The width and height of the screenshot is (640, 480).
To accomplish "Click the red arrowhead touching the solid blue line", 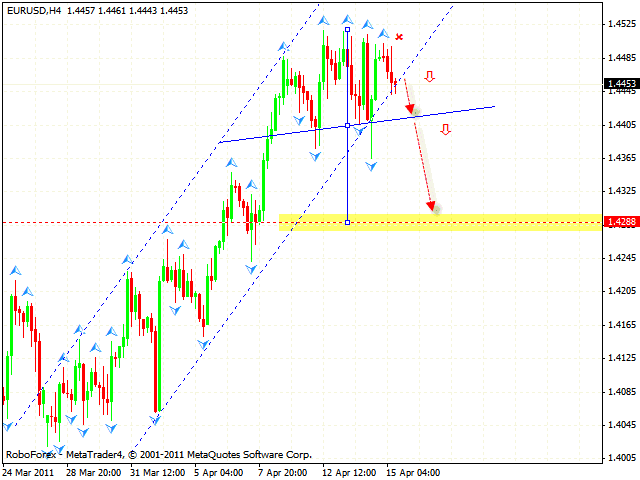I will tap(411, 109).
